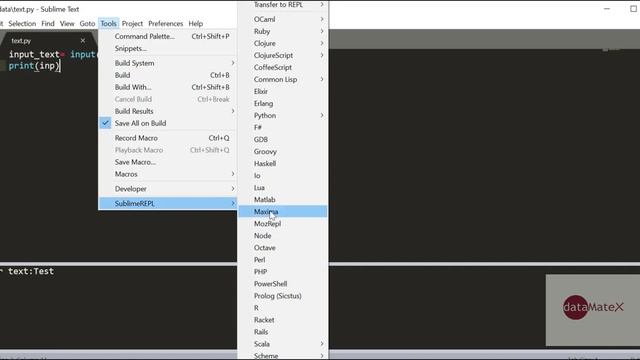This screenshot has height=360, width=640.
Task: Open the Help menu
Action: click(196, 24)
